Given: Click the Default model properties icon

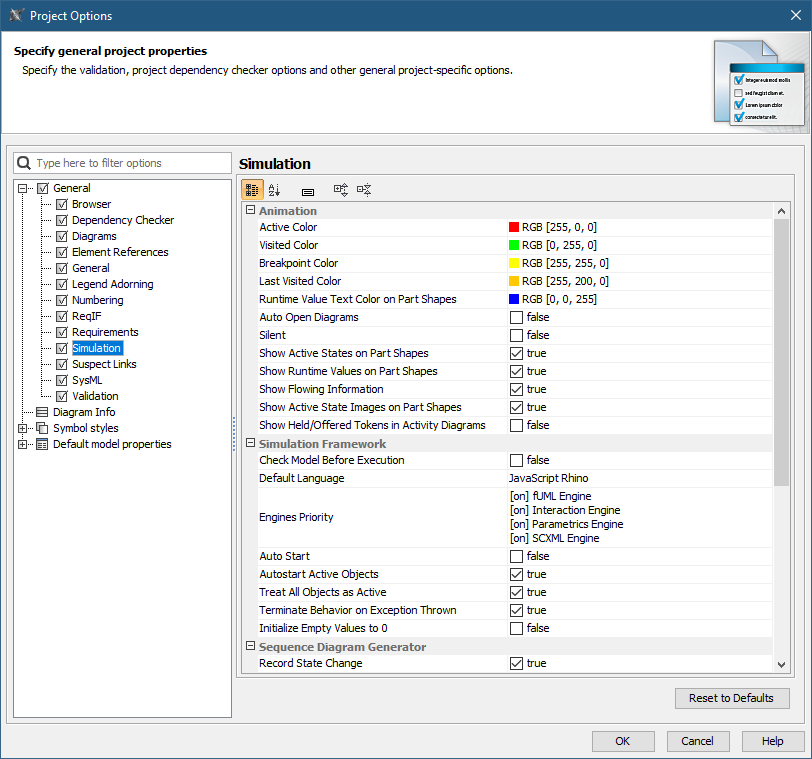Looking at the screenshot, I should click(42, 444).
